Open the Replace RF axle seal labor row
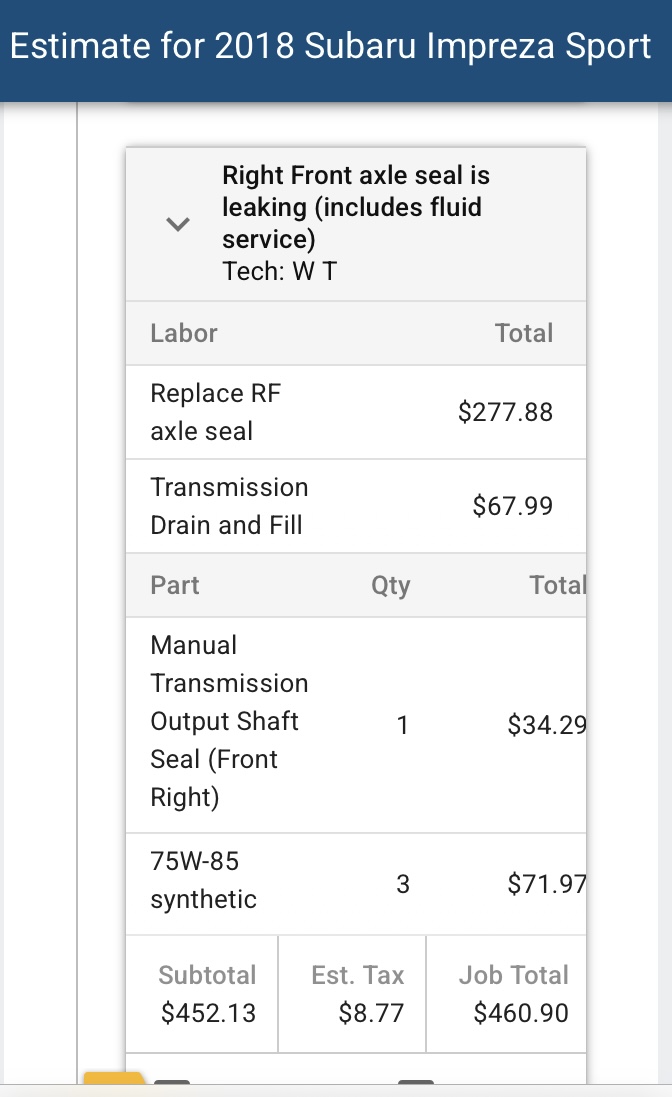Viewport: 672px width, 1097px height. point(216,412)
